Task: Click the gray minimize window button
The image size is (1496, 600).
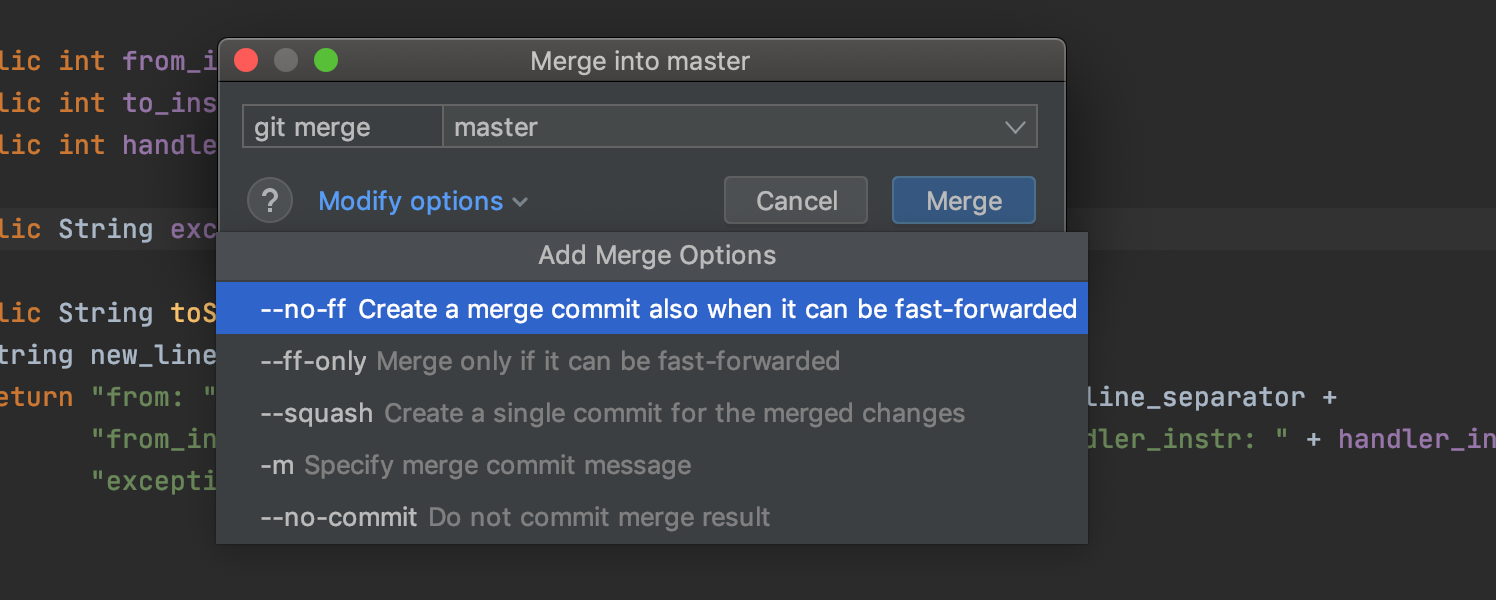Action: [x=286, y=61]
